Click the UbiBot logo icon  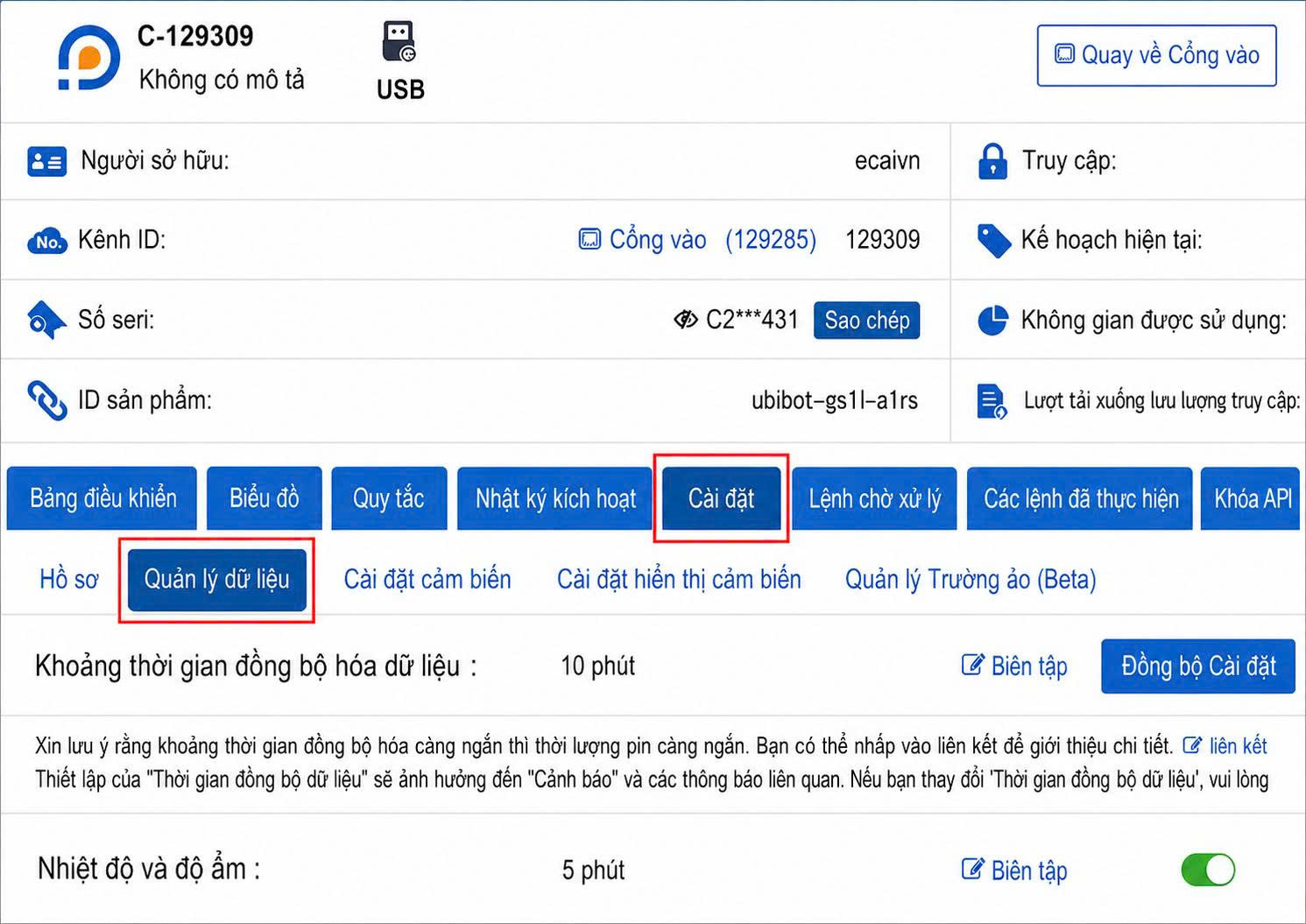pos(88,58)
